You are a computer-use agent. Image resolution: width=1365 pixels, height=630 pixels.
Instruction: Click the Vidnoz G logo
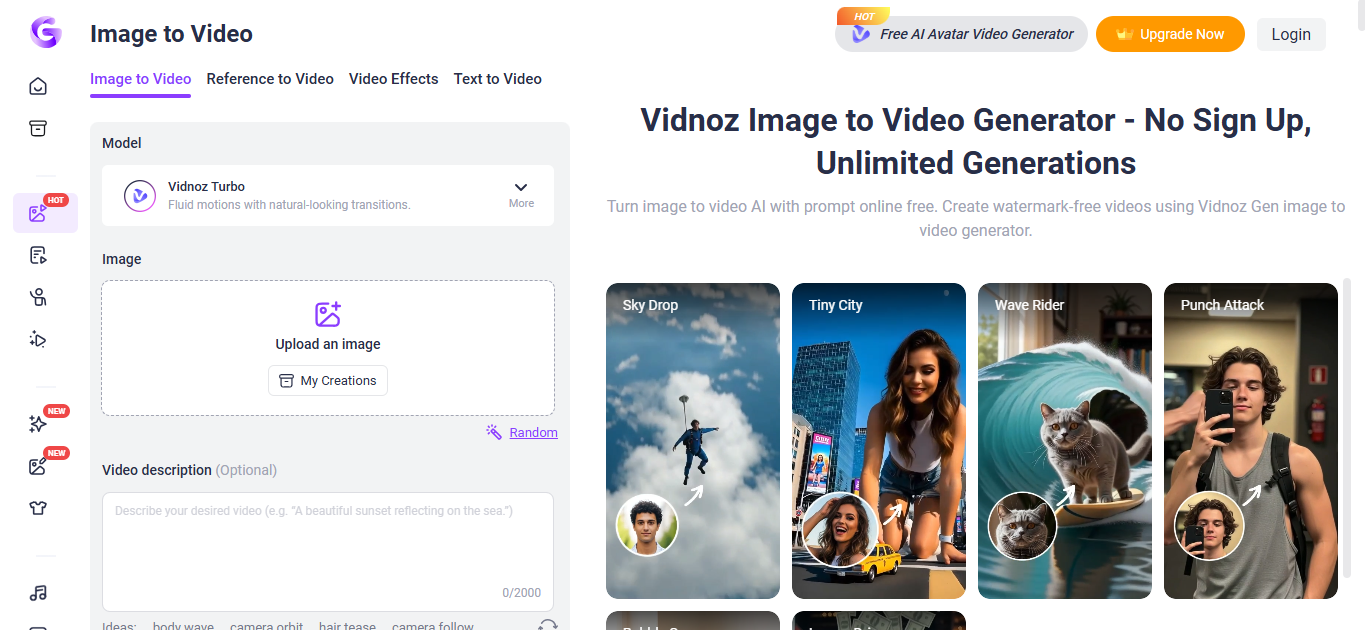coord(45,33)
